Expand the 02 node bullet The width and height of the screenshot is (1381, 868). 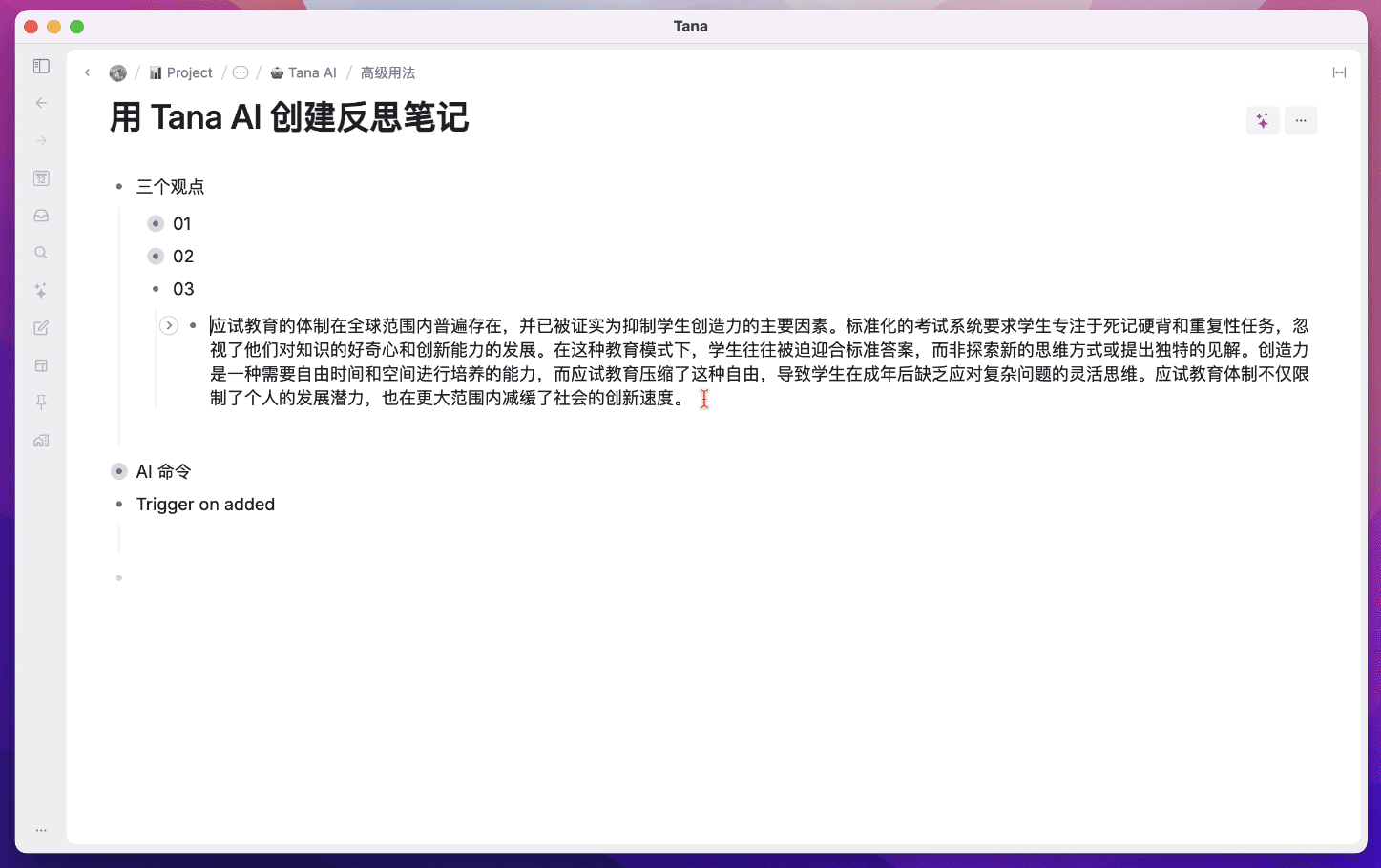pyautogui.click(x=156, y=256)
